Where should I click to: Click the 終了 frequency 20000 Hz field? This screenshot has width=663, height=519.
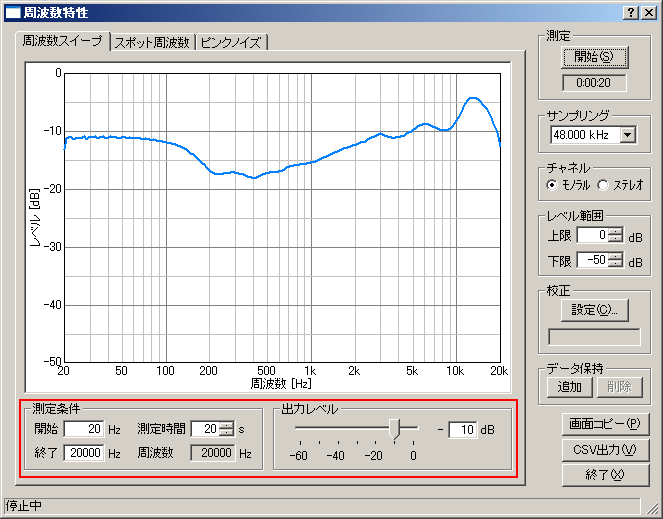84,453
